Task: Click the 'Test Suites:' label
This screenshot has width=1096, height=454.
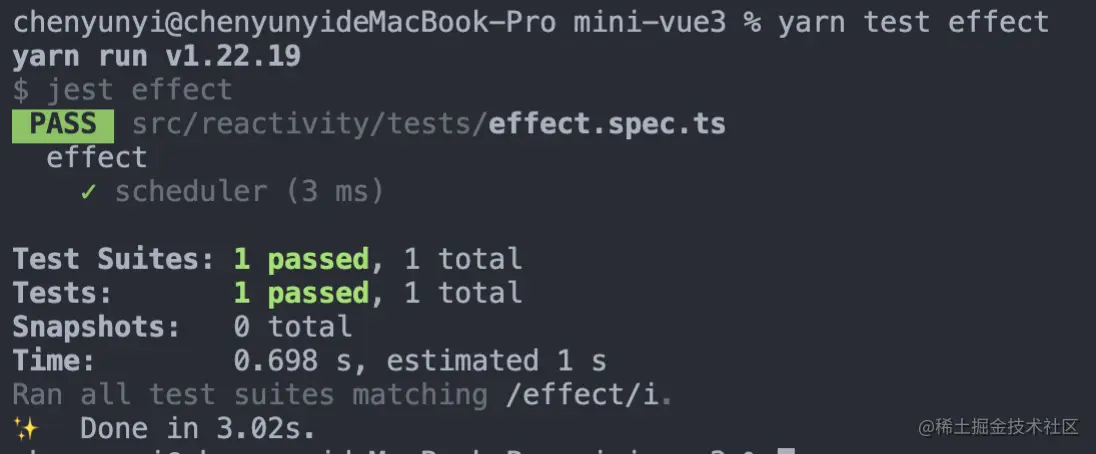Action: 113,259
